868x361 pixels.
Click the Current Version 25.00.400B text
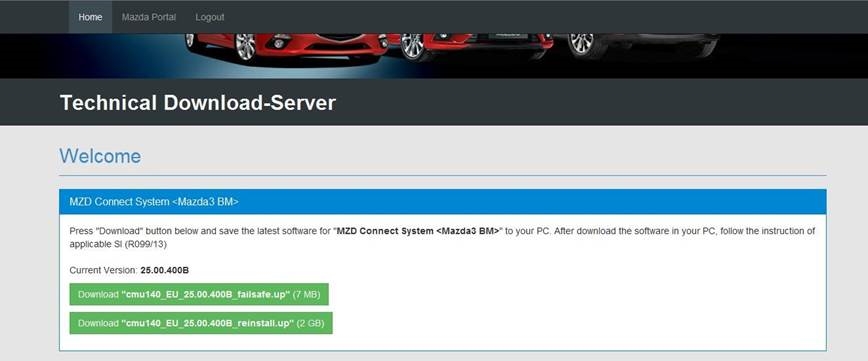[130, 271]
